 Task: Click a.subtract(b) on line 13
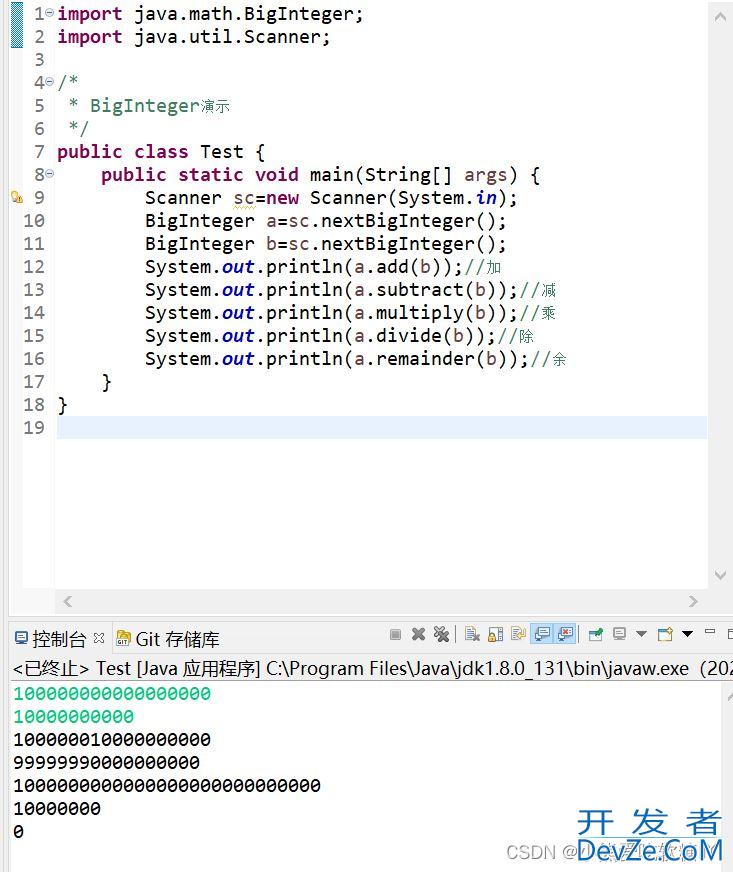[x=427, y=290]
